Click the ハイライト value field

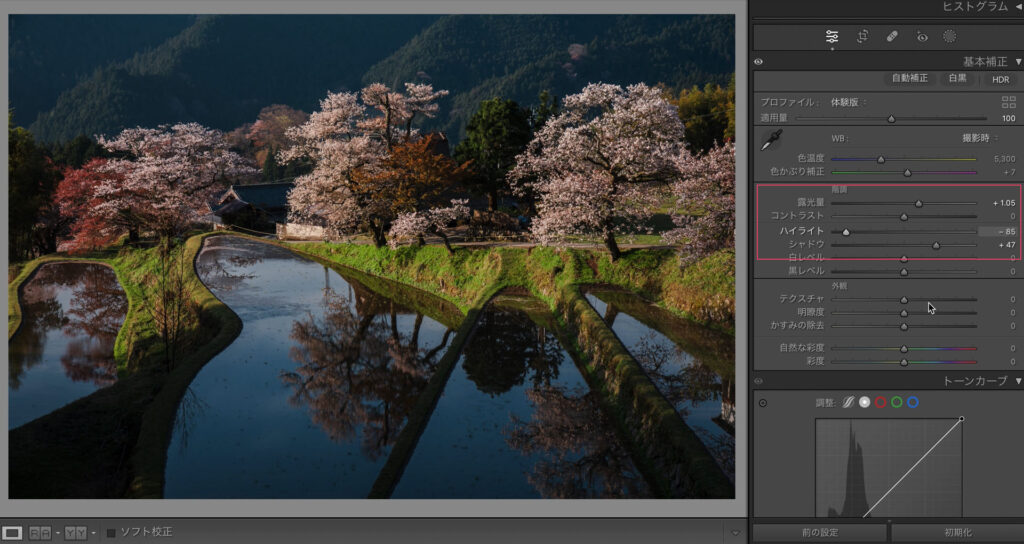pos(1004,231)
